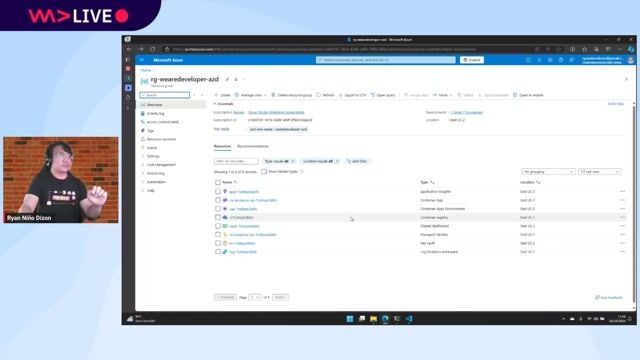
Task: Click the Application Insights resource icon
Action: pos(225,191)
